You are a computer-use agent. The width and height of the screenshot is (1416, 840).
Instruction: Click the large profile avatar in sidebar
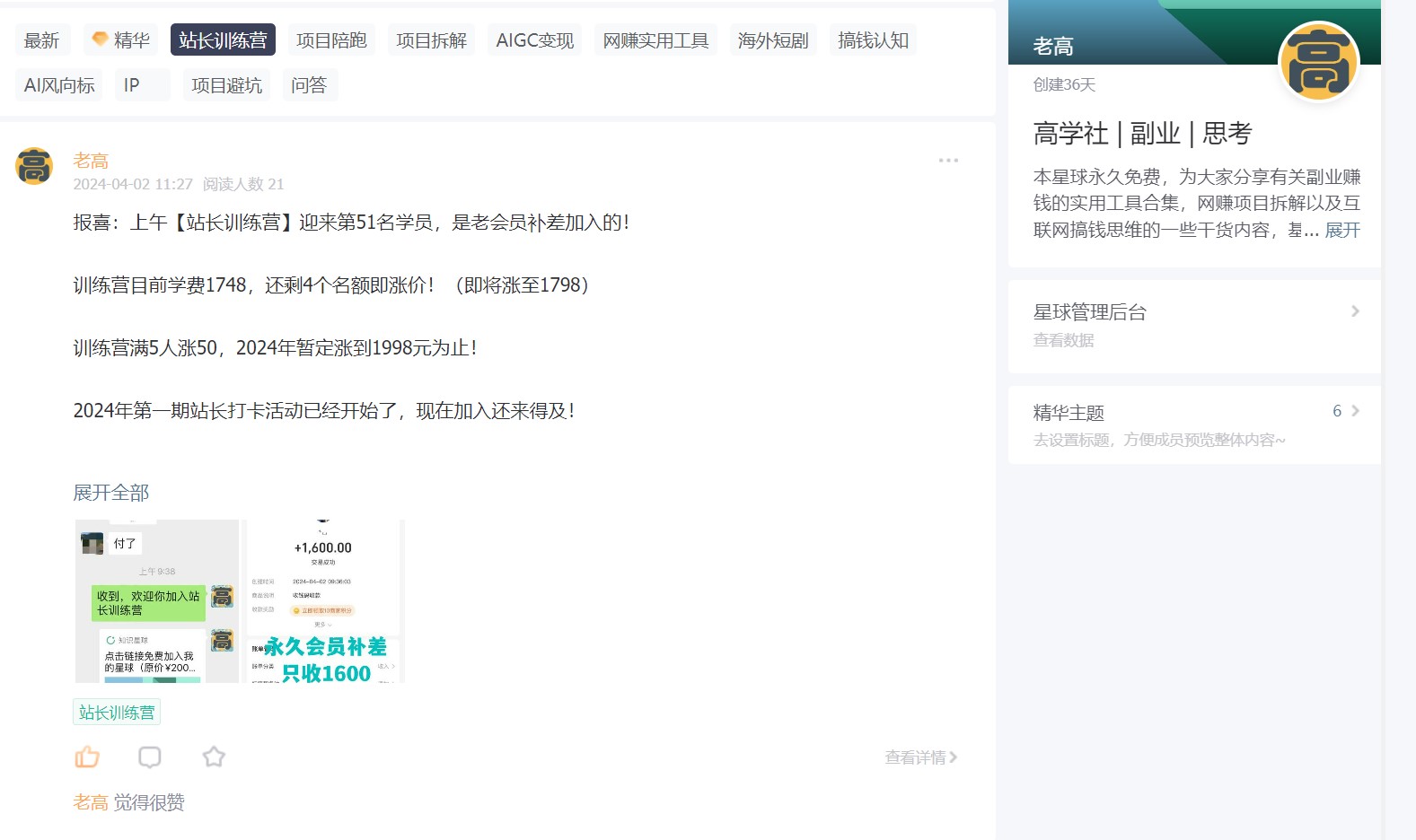click(x=1318, y=63)
